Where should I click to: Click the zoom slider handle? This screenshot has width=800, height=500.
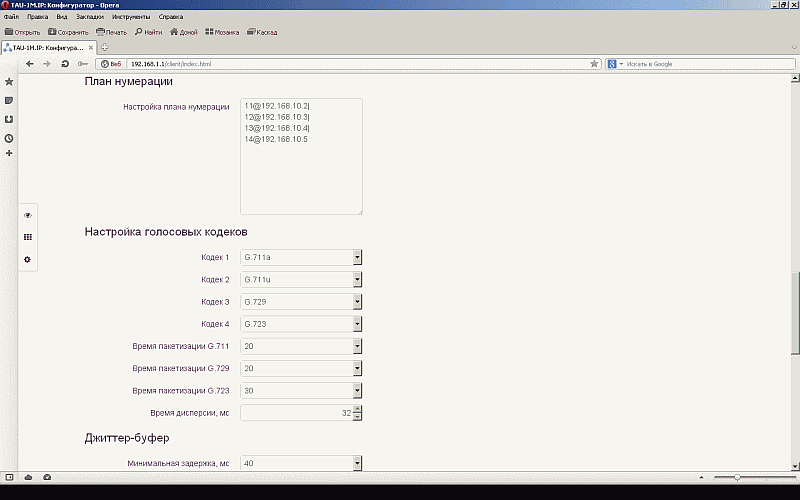pos(737,478)
